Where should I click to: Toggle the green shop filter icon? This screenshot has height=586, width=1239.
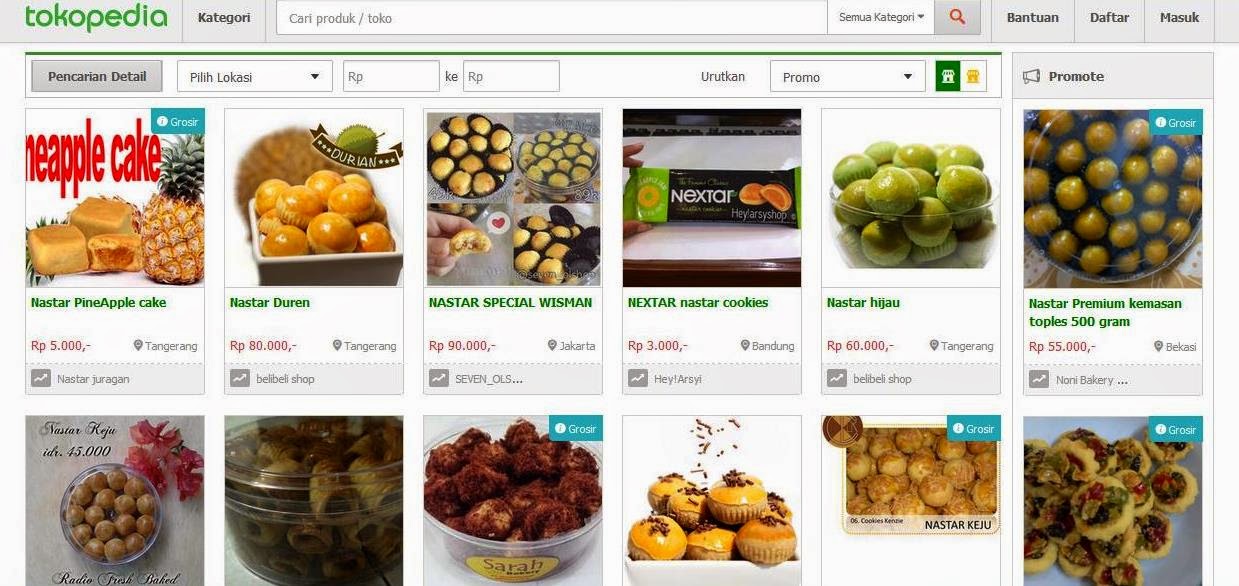tap(948, 77)
